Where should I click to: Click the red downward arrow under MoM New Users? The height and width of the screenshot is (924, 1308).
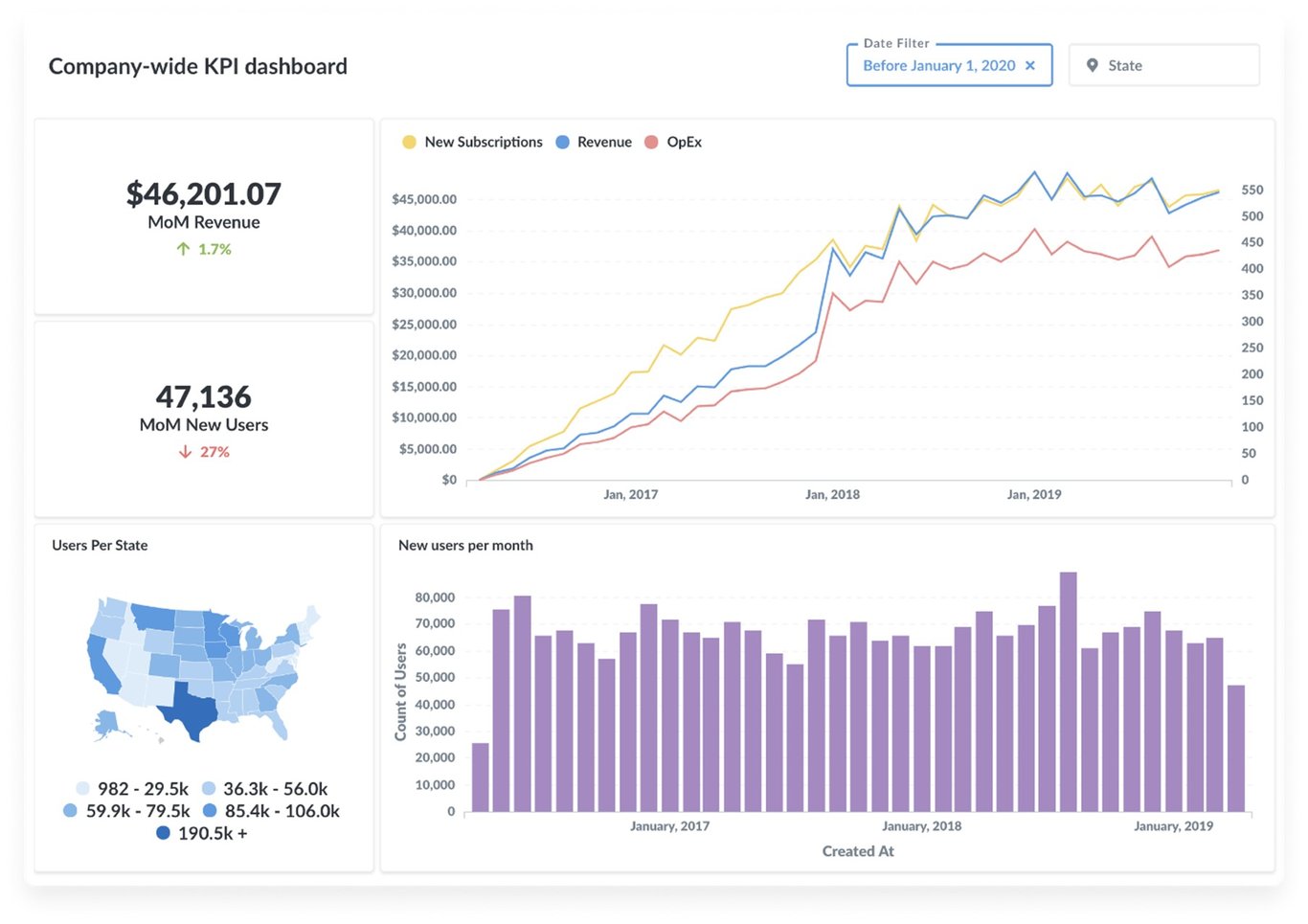tap(184, 451)
